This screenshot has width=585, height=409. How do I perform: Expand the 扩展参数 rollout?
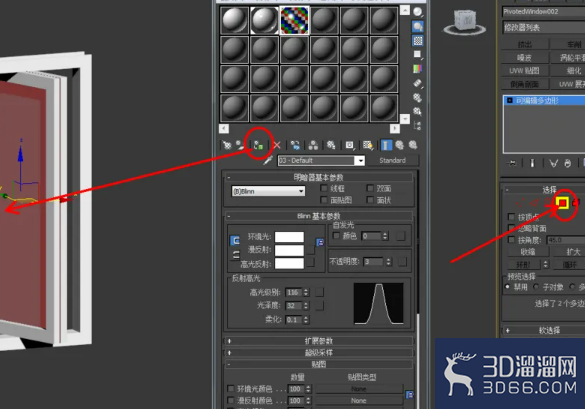[319, 341]
